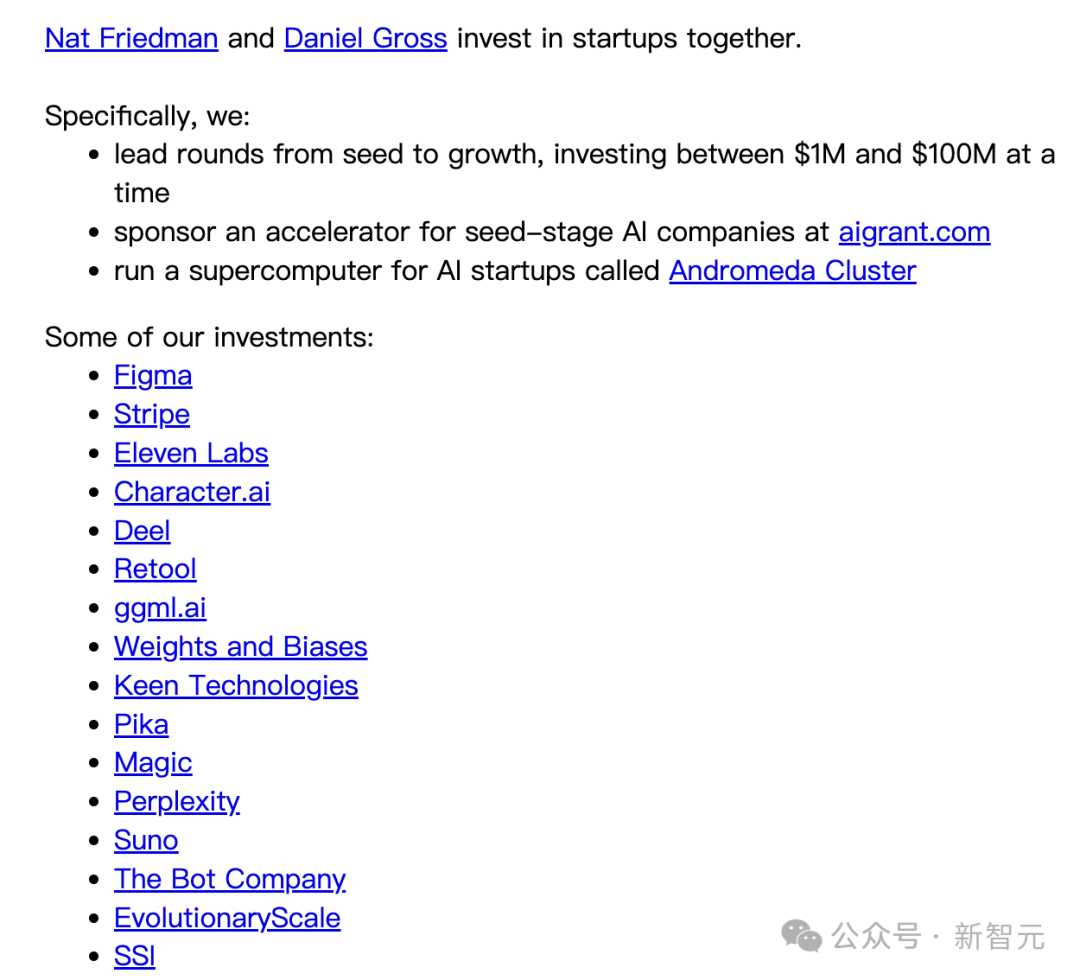Image resolution: width=1080 pixels, height=980 pixels.
Task: Open the Figma investment link
Action: [x=153, y=377]
